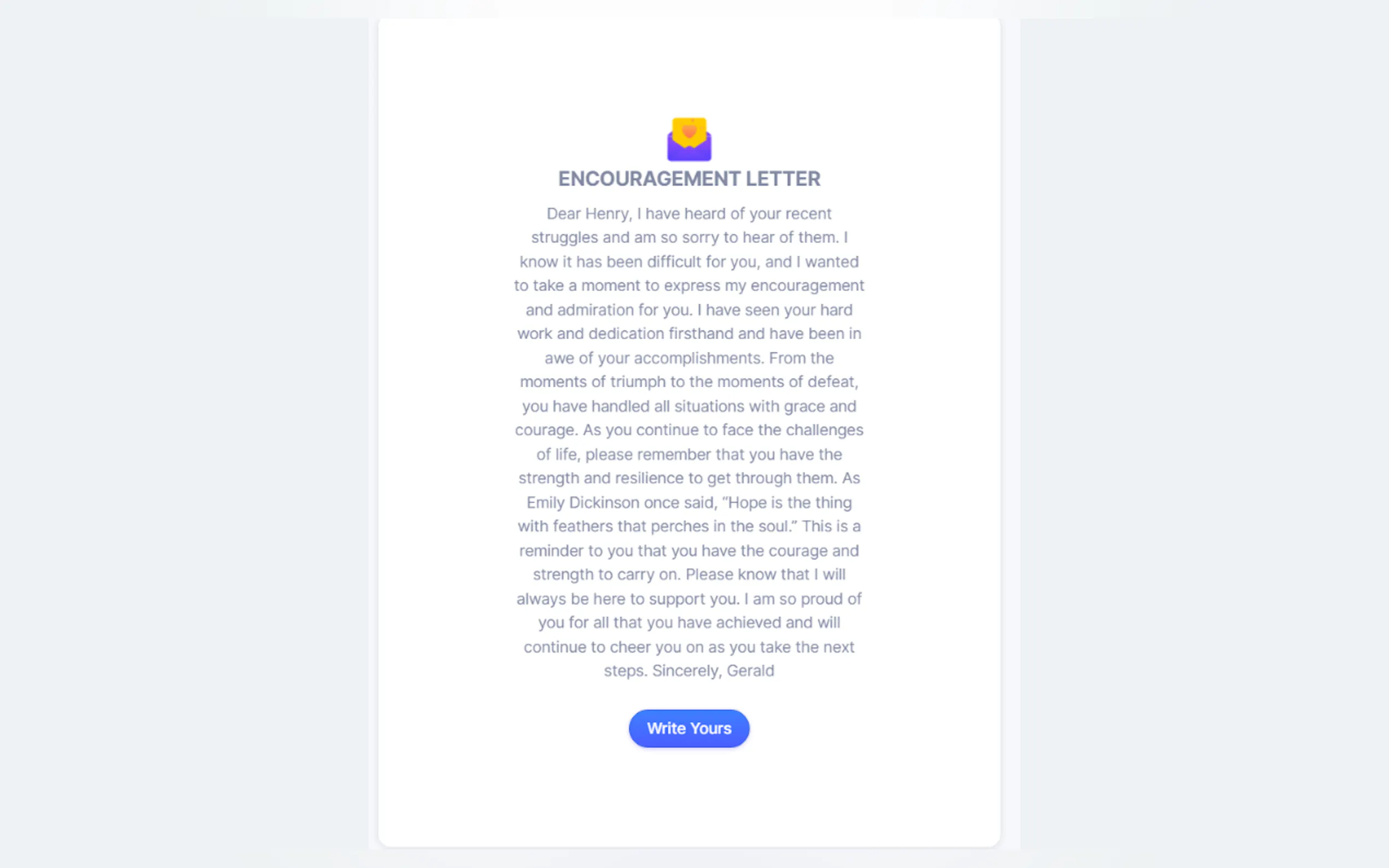Click the word "triumph" in the letter
This screenshot has height=868, width=1389.
(638, 382)
